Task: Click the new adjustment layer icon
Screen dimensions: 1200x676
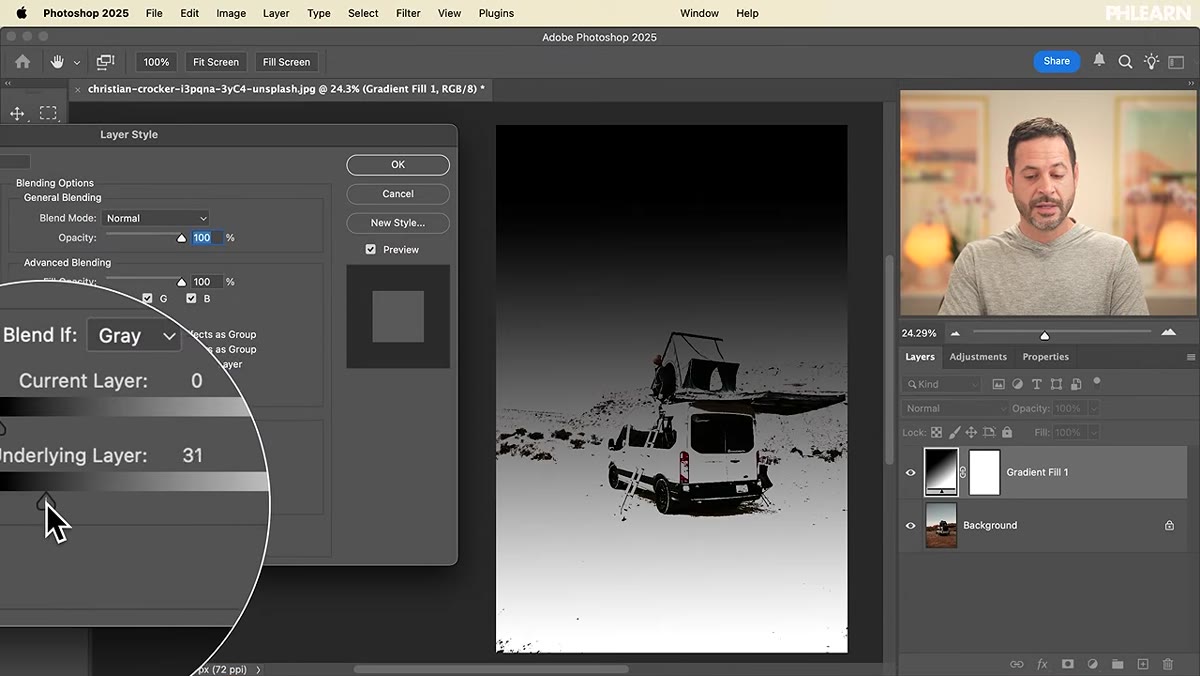Action: click(x=1093, y=664)
